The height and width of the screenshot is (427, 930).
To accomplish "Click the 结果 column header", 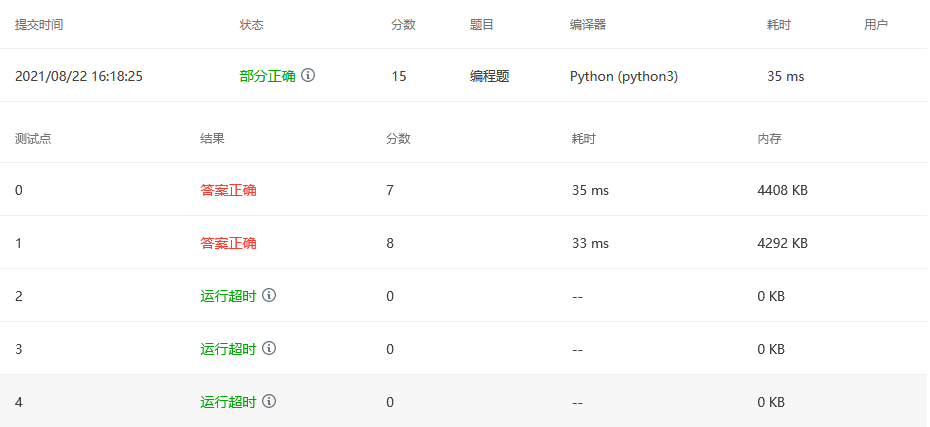I will pos(212,139).
